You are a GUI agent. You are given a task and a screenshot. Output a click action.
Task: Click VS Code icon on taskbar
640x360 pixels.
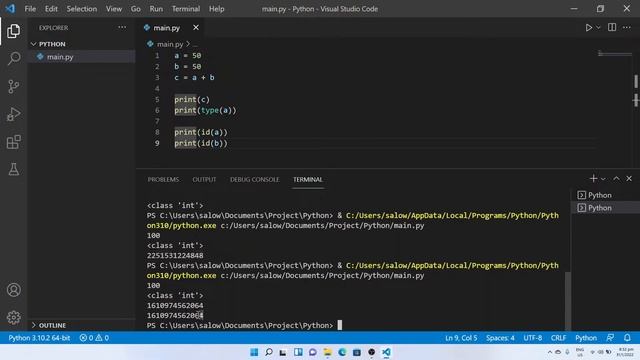pyautogui.click(x=386, y=352)
